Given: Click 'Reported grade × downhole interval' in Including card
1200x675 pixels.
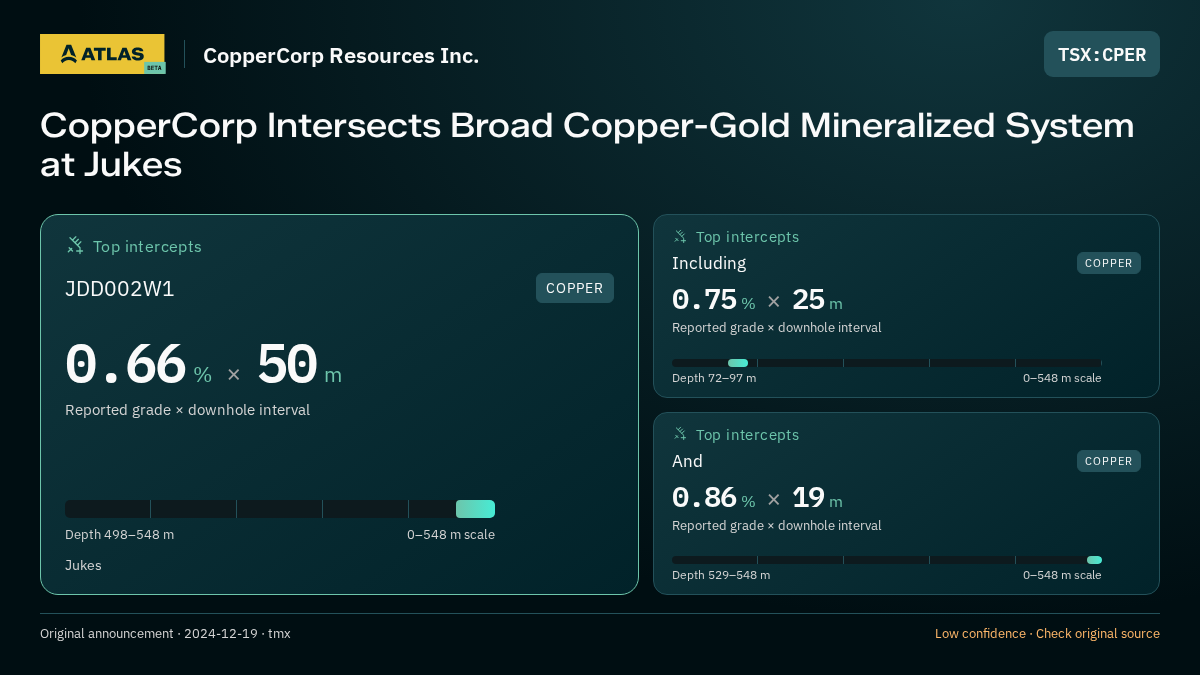Looking at the screenshot, I should [x=777, y=327].
